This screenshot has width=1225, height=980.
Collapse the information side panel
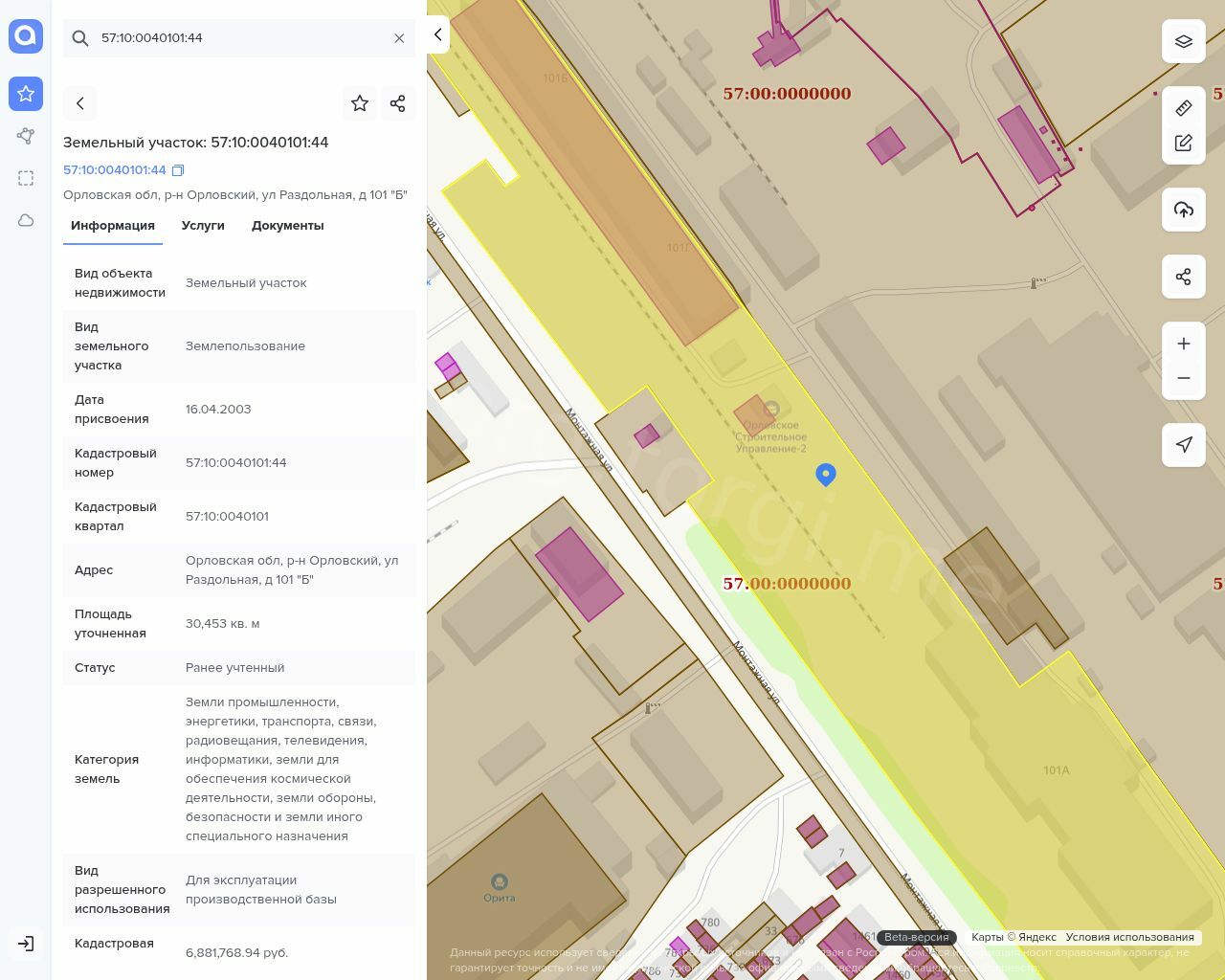[437, 34]
